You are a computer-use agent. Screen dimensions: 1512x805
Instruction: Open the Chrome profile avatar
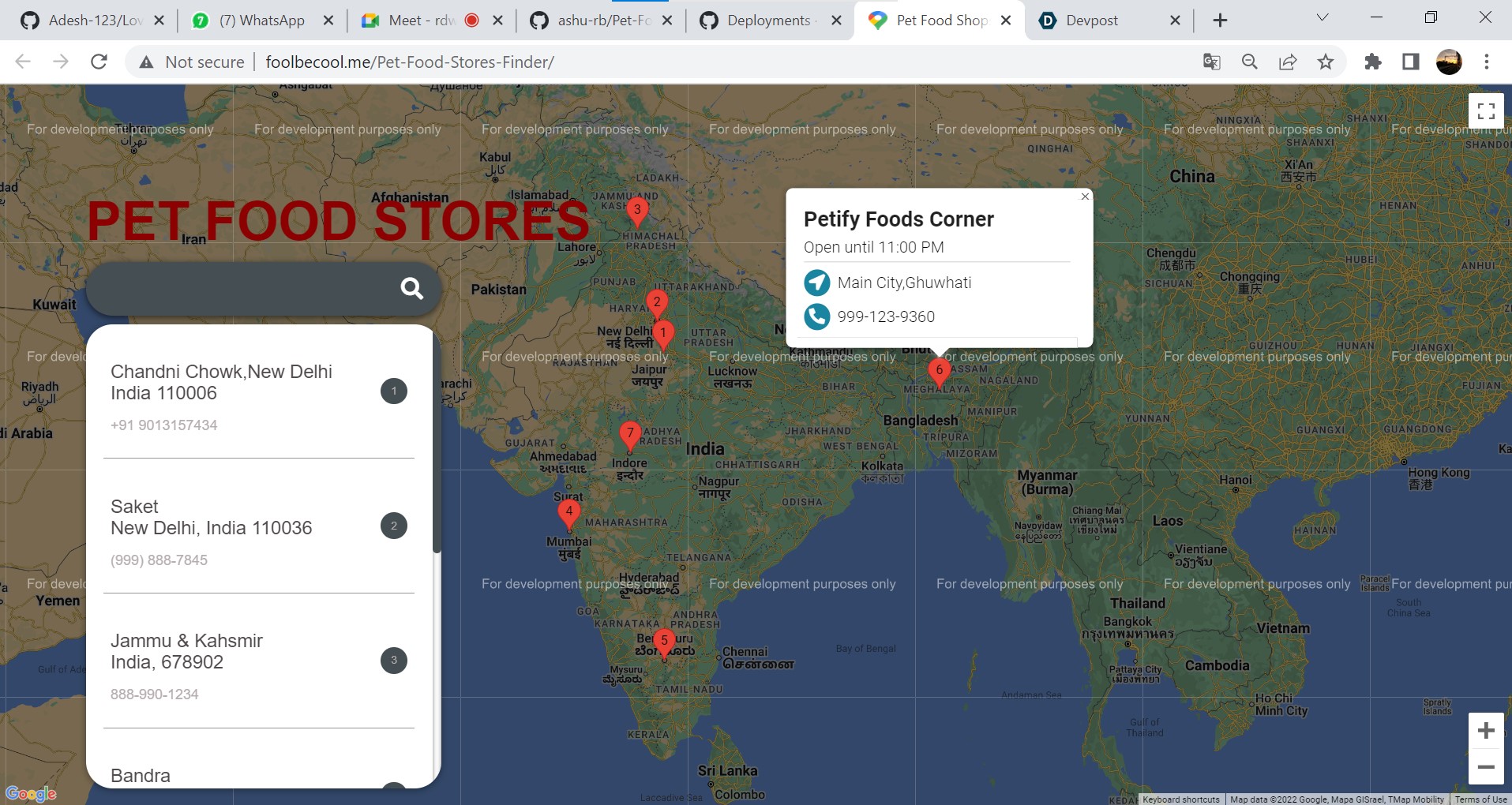pyautogui.click(x=1449, y=62)
